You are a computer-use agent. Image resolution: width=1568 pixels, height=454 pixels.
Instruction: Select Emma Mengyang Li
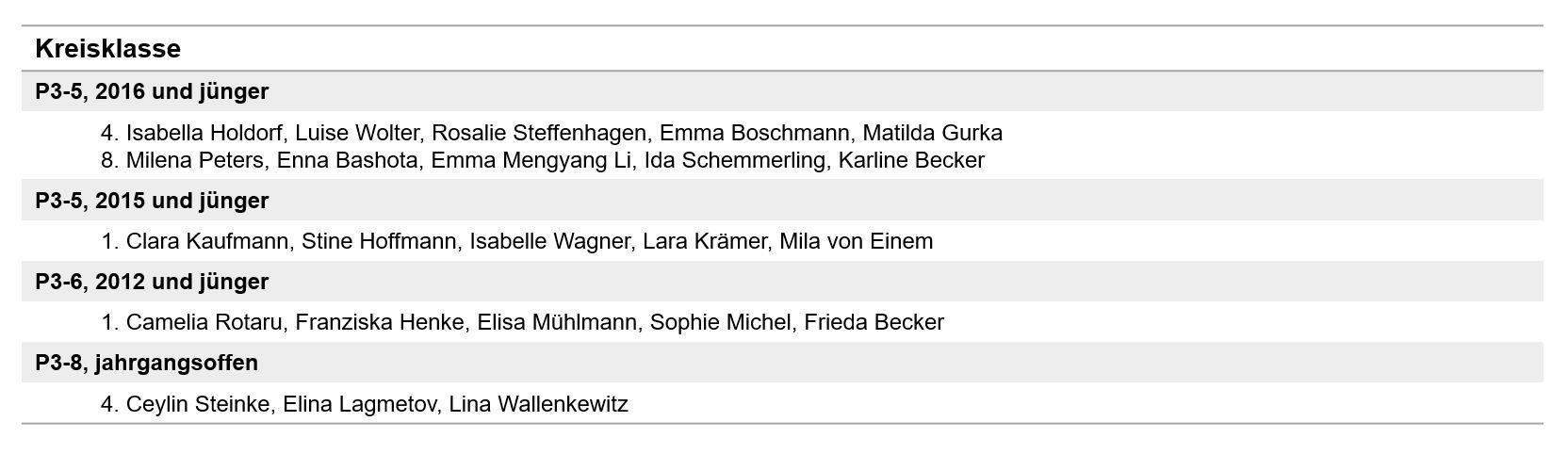(x=531, y=160)
